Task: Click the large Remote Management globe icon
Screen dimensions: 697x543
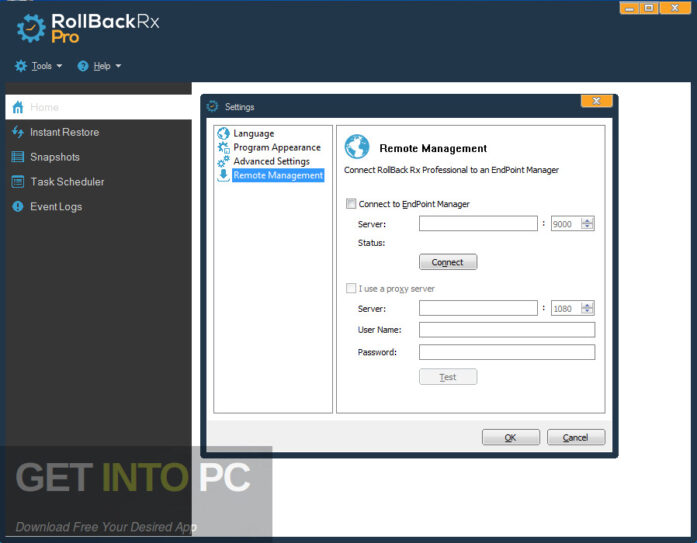Action: [x=357, y=147]
